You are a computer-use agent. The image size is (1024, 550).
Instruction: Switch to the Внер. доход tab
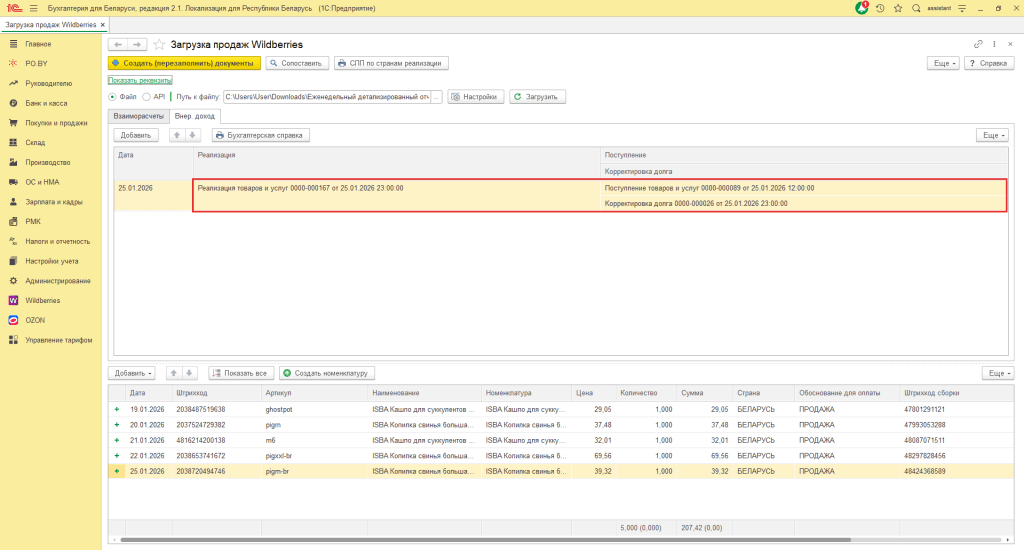click(x=195, y=116)
